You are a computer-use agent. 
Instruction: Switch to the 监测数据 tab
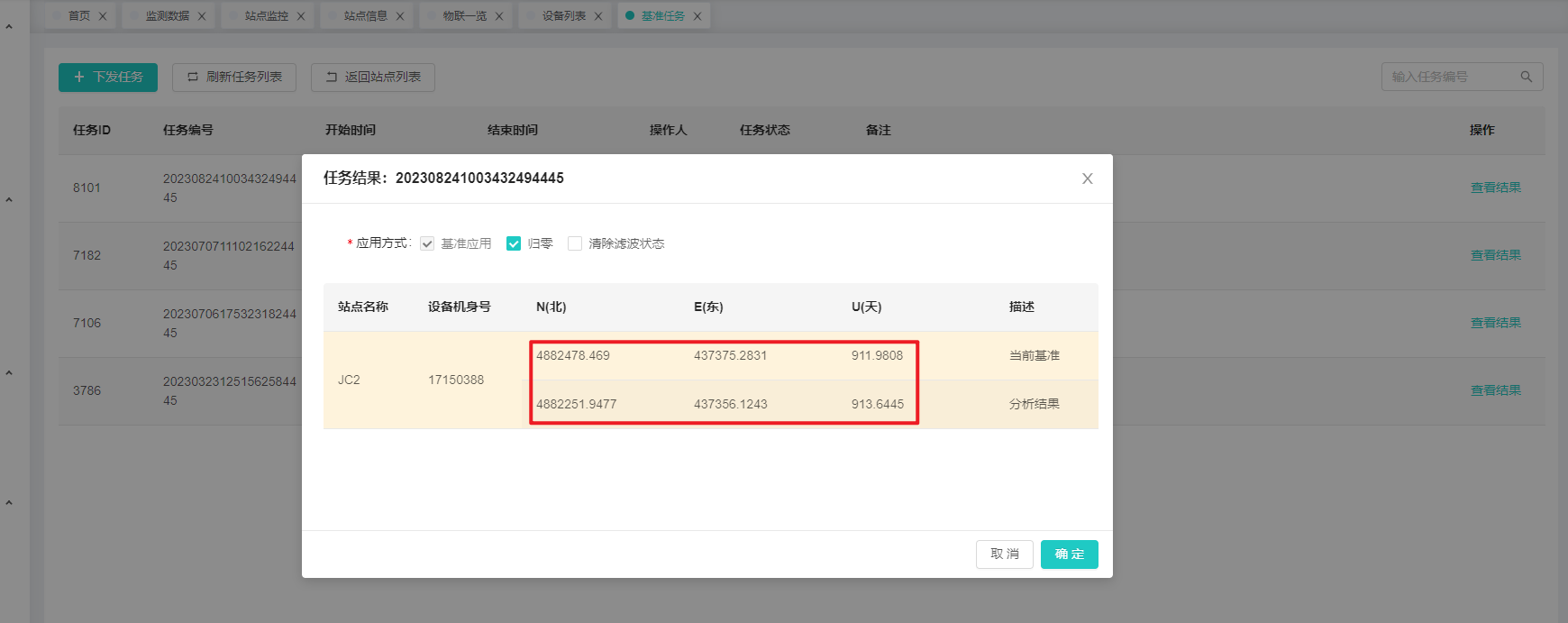(x=167, y=16)
